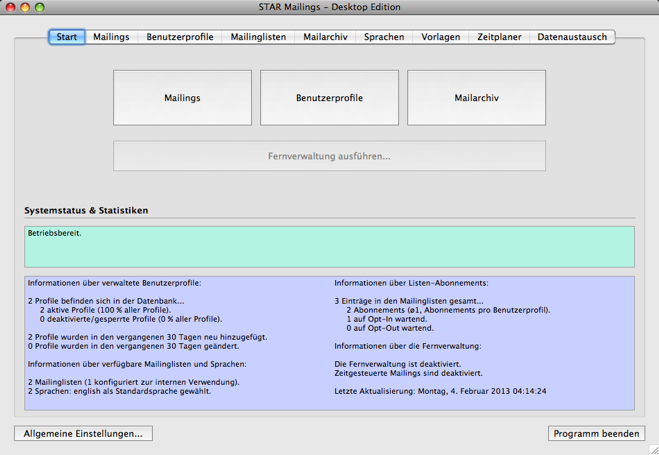Click 'Informationen über die Fernverwaltung:' line
The image size is (659, 455).
pyautogui.click(x=408, y=346)
